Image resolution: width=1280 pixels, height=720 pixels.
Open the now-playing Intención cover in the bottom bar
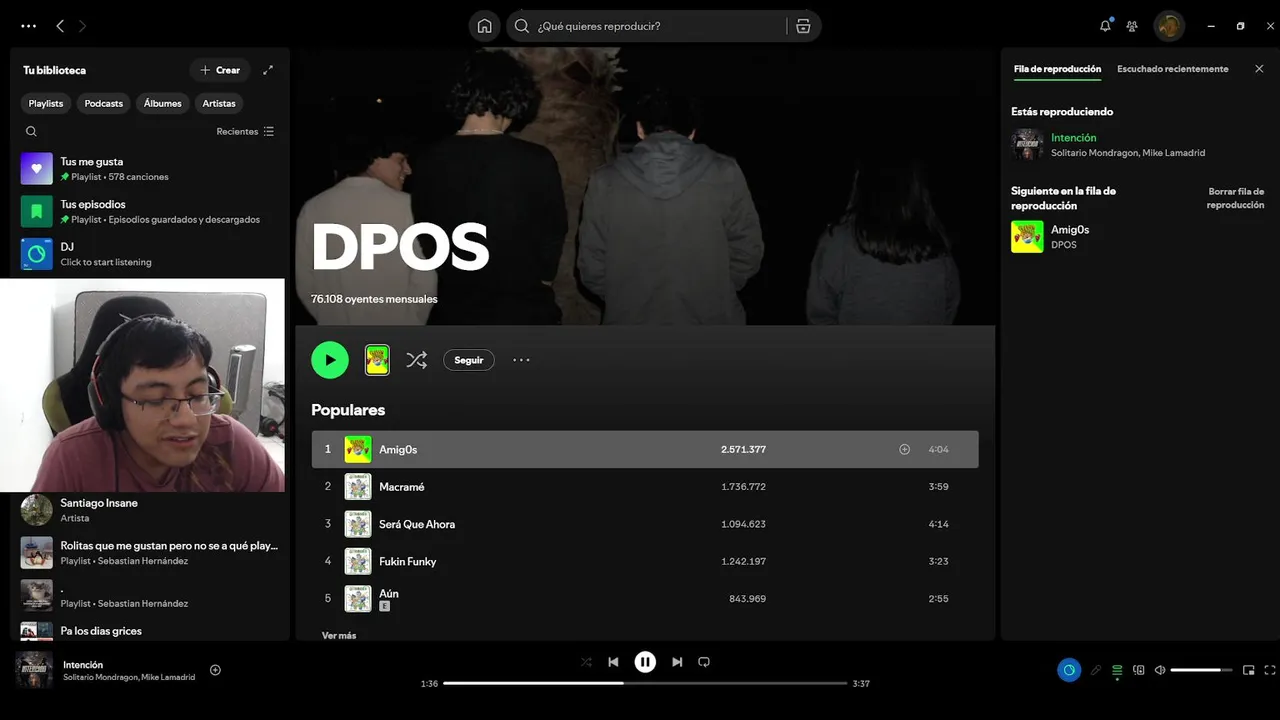coord(34,670)
